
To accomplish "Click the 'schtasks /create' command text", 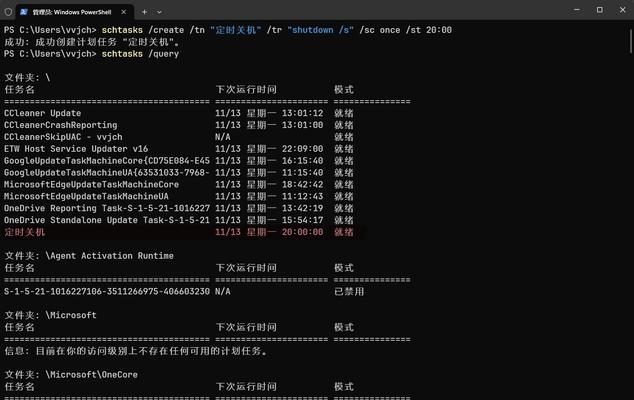I will 143,30.
